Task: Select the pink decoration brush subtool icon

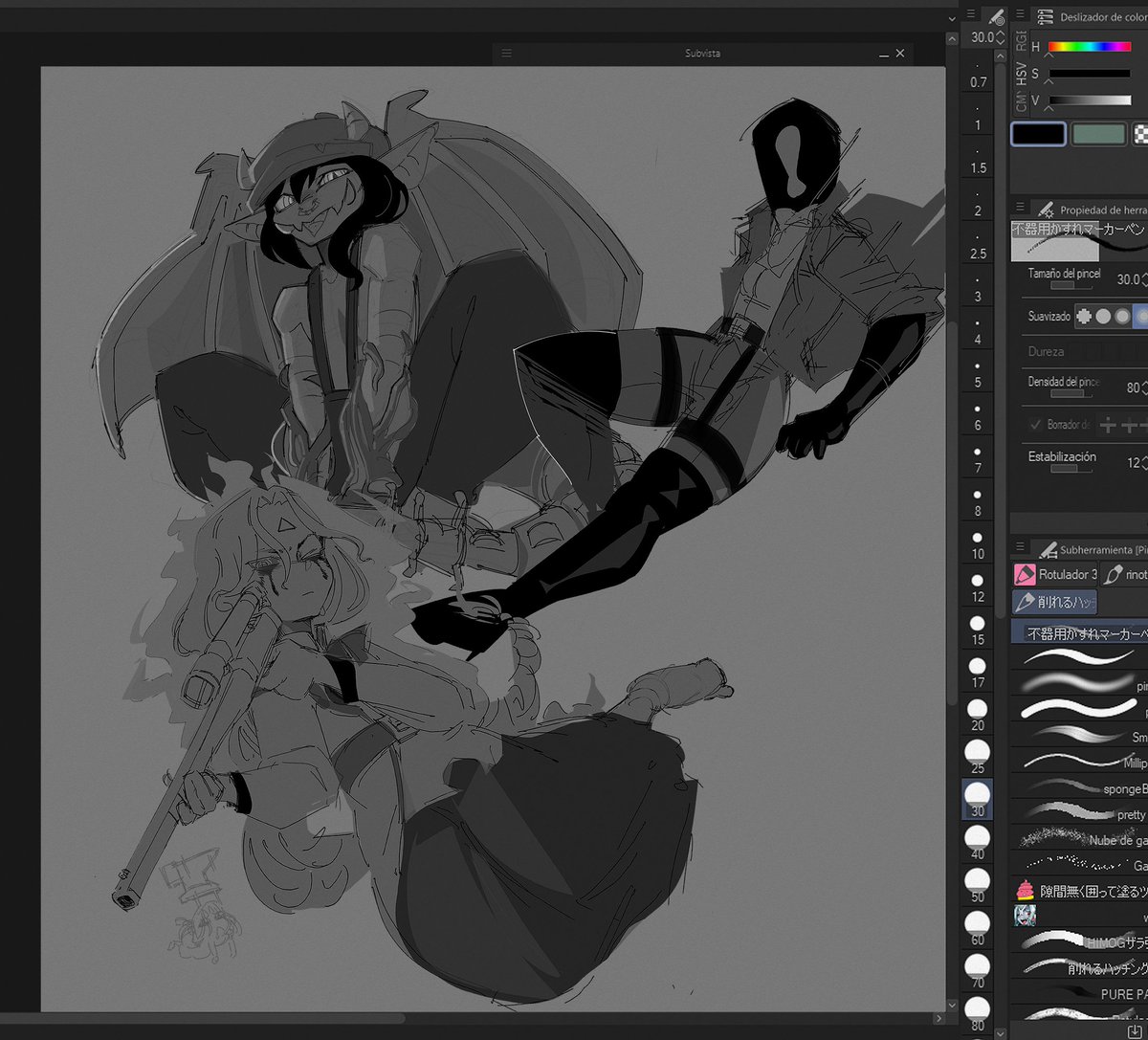Action: (1026, 890)
